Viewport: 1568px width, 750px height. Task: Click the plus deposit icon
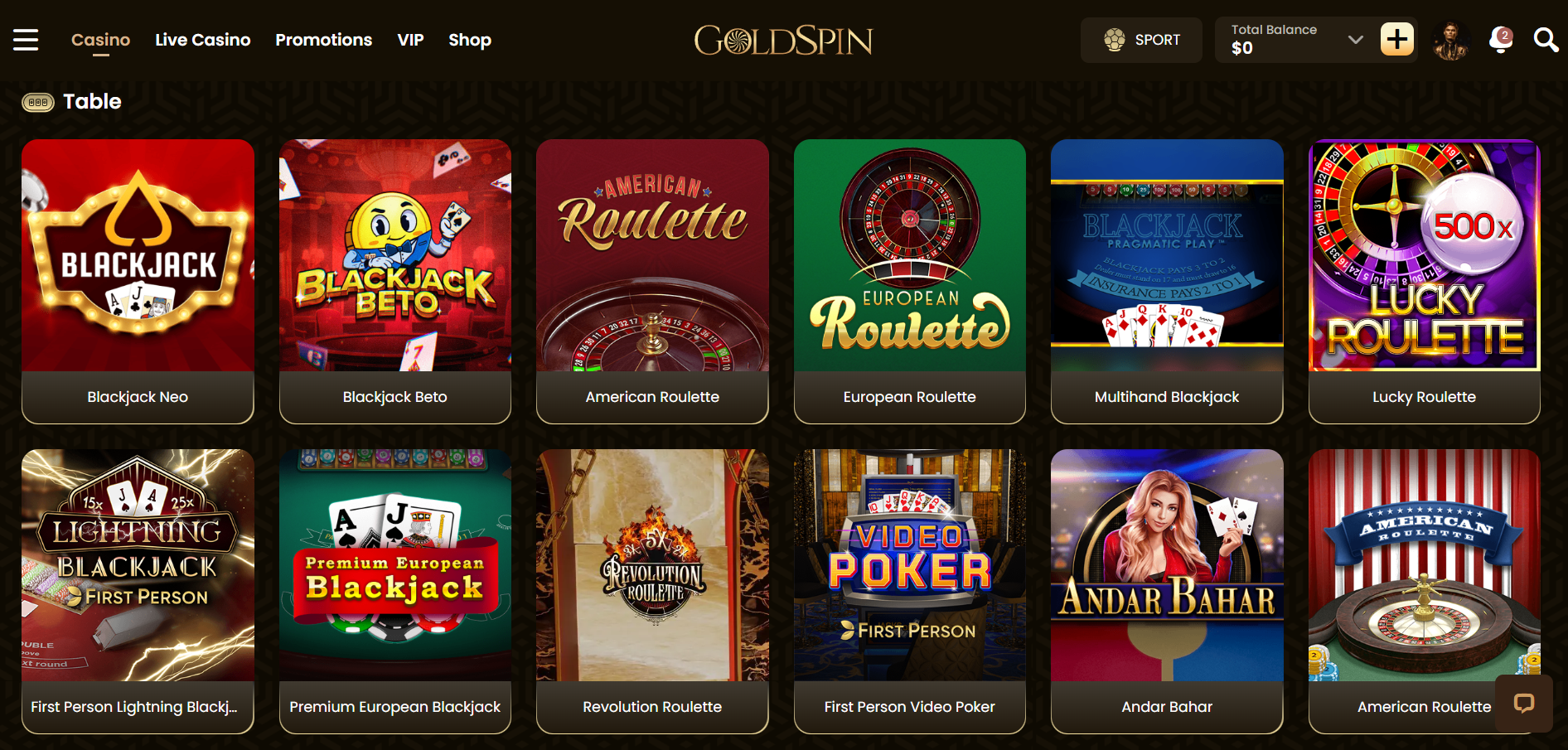coord(1397,39)
